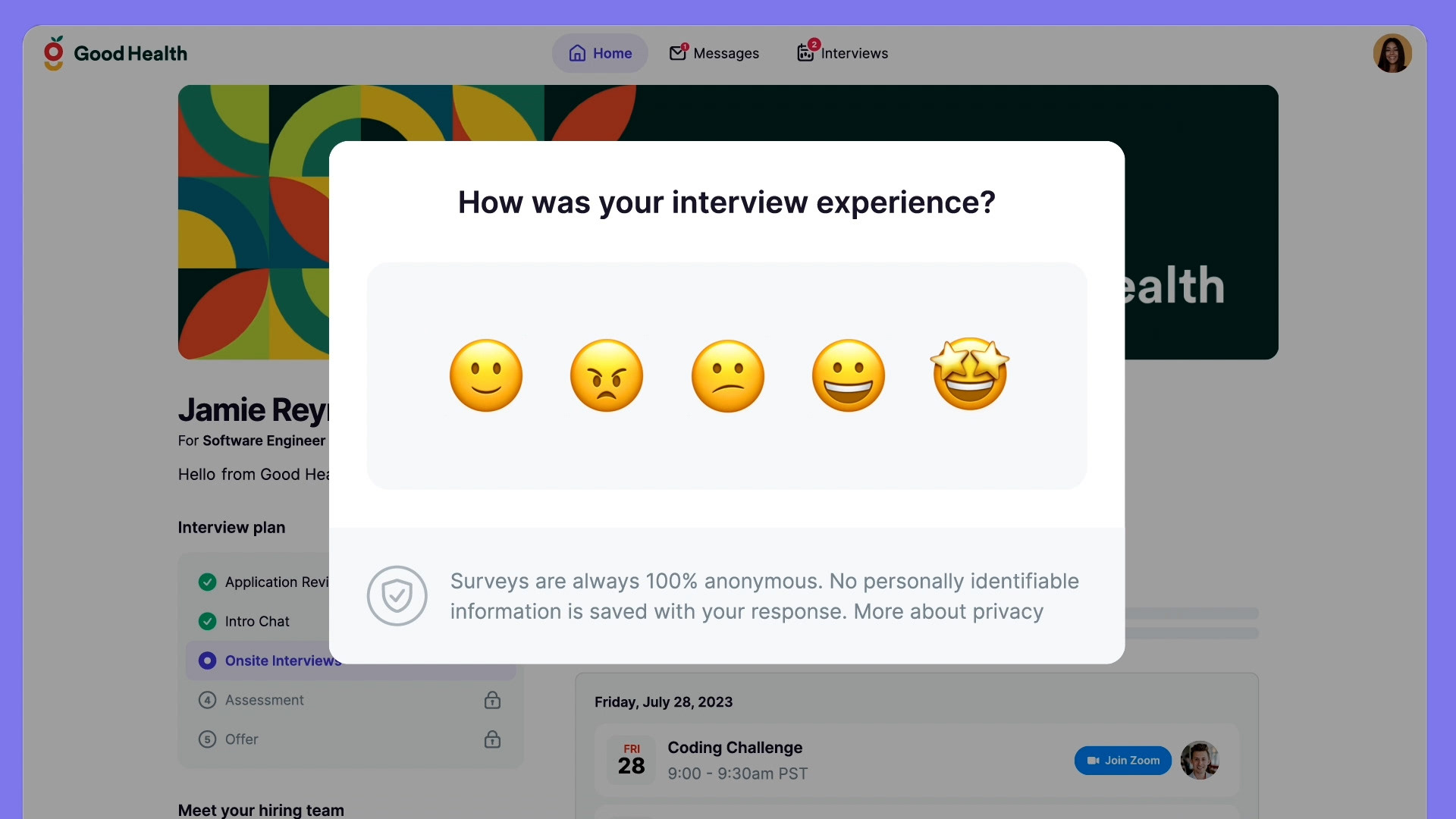This screenshot has height=819, width=1456.
Task: Select the grinning face emoji rating
Action: pyautogui.click(x=849, y=375)
